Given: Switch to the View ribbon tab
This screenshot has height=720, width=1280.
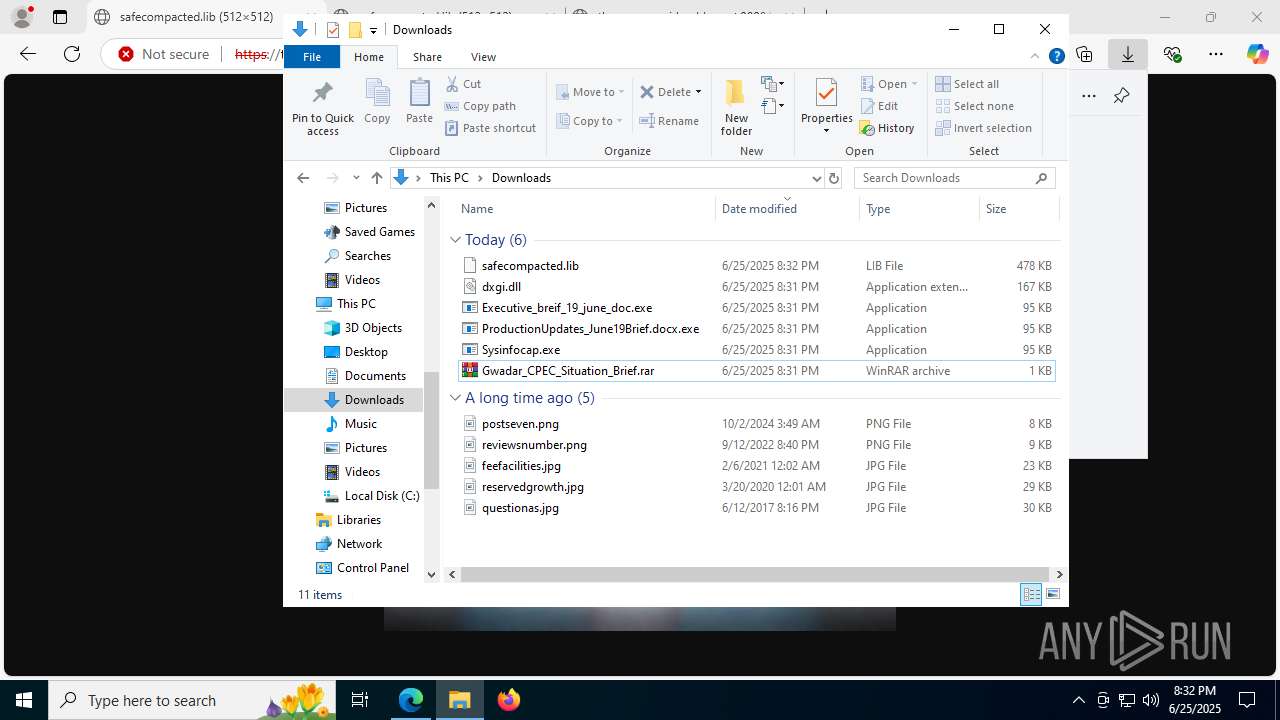Looking at the screenshot, I should click(x=483, y=57).
